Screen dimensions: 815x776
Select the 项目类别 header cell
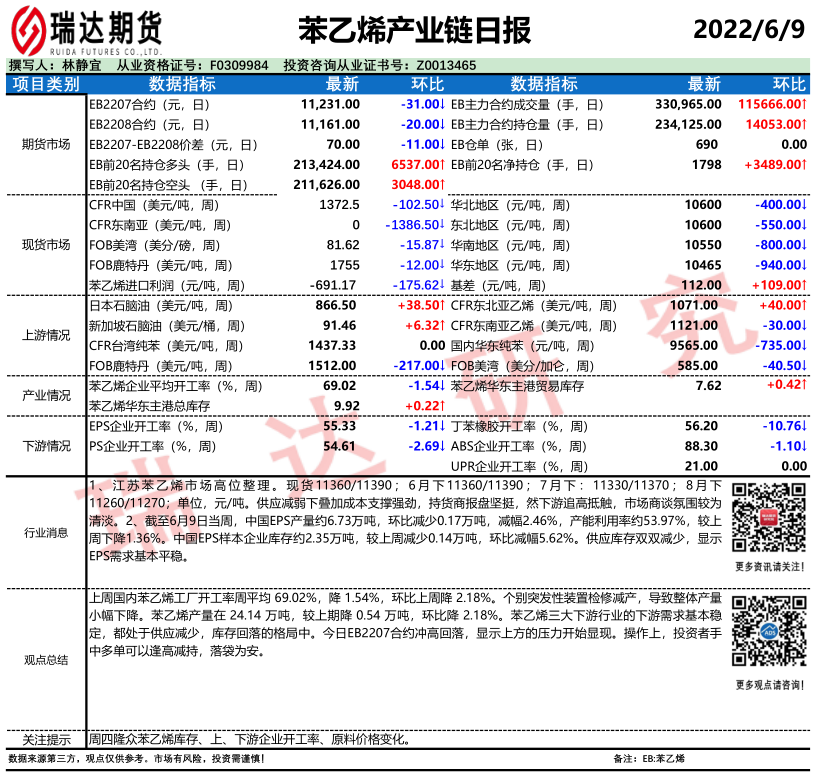45,84
